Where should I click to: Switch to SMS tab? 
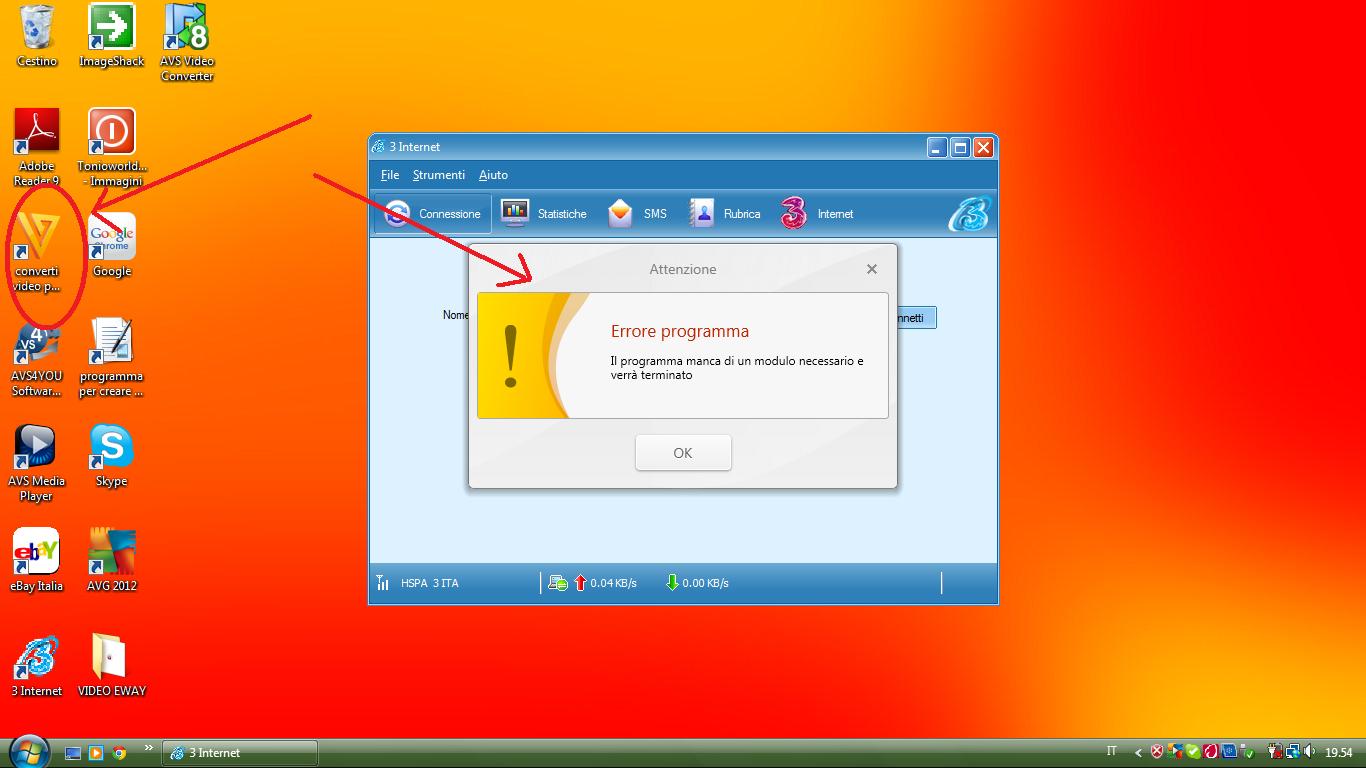point(636,214)
